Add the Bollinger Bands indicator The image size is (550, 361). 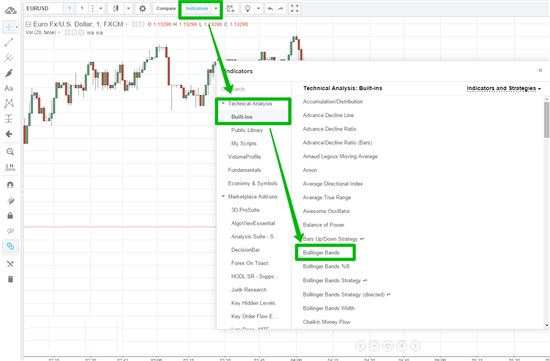coord(321,253)
